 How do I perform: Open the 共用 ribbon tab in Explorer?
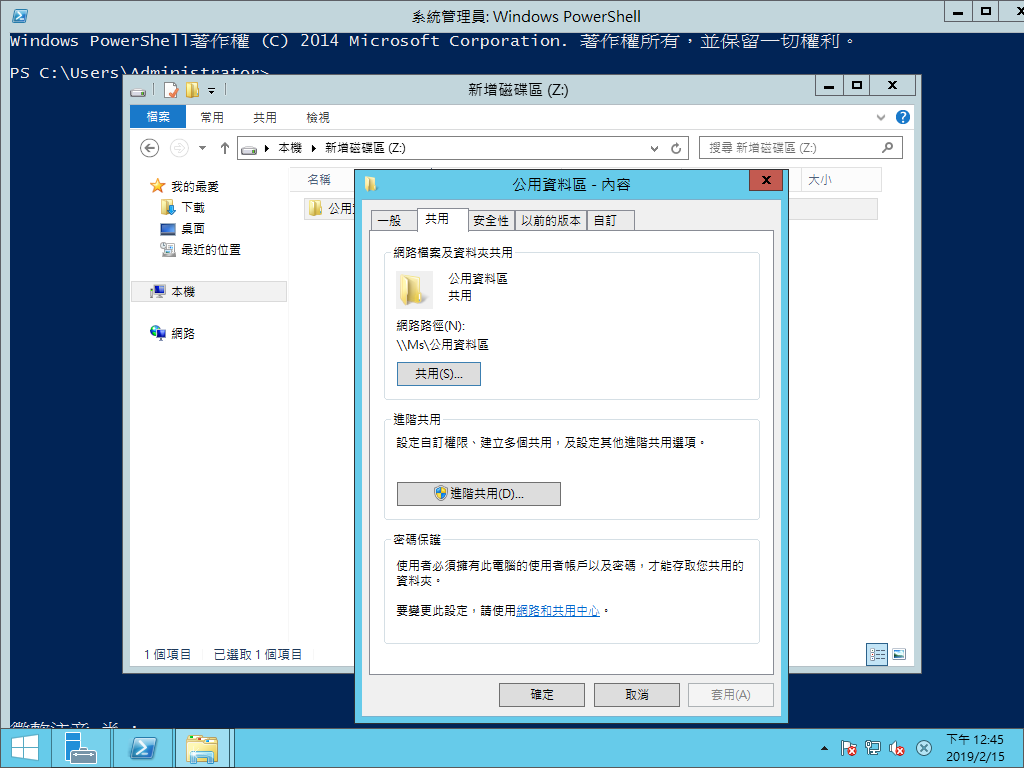264,117
